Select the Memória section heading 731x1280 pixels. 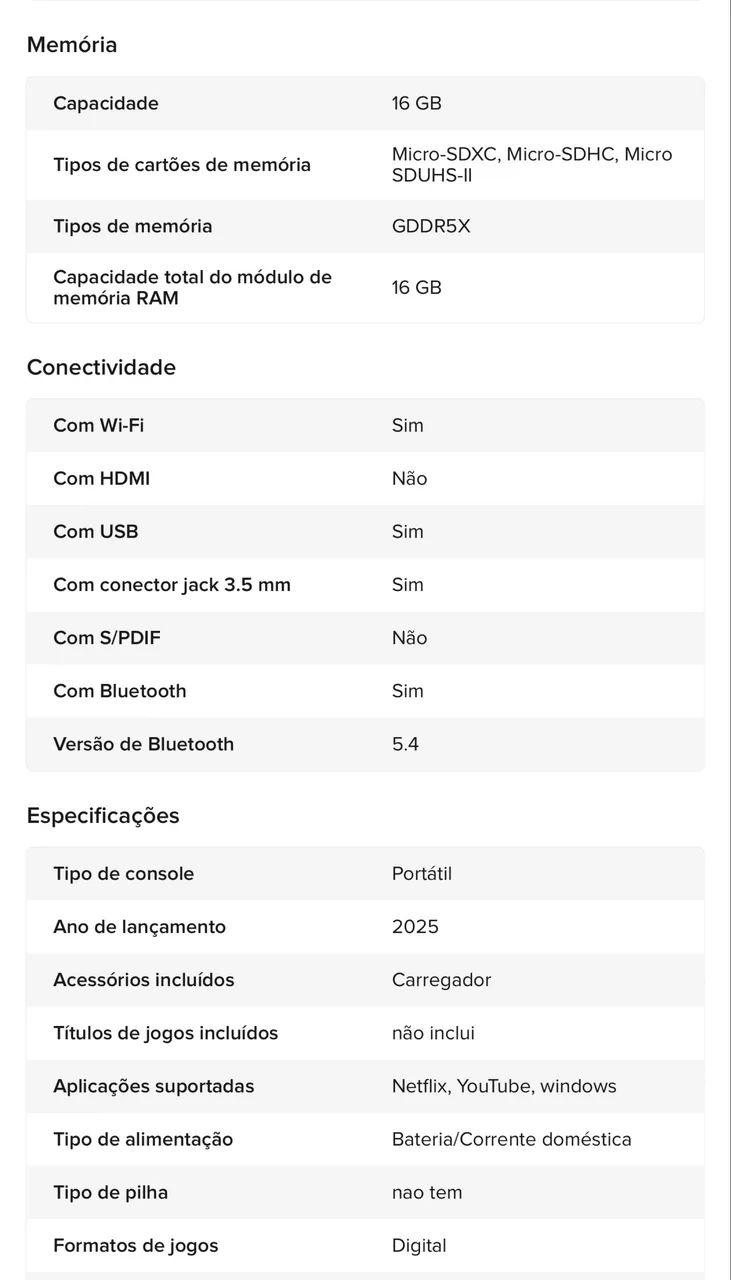coord(72,45)
